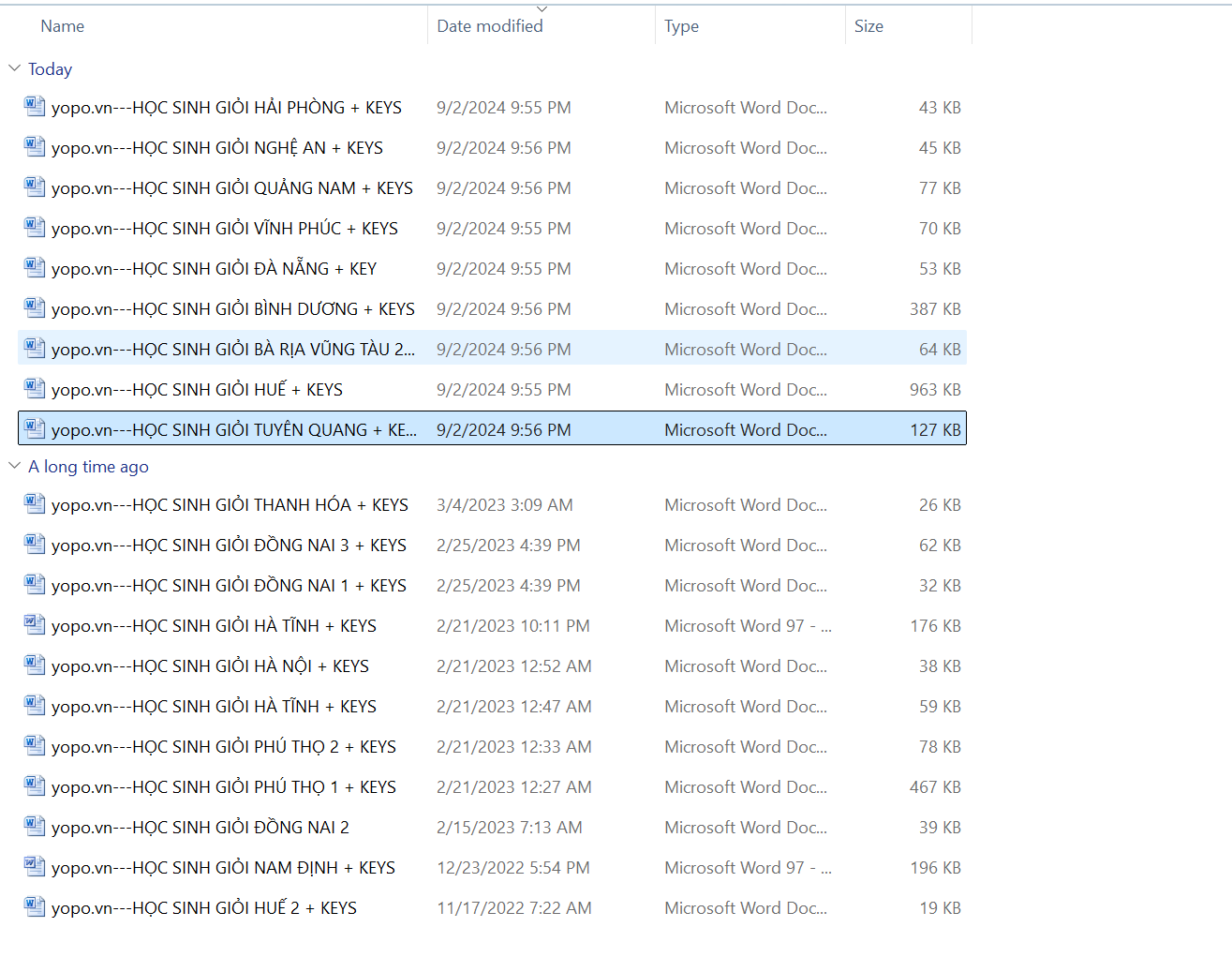1232x957 pixels.
Task: Sort the list by the Name column header
Action: click(x=63, y=26)
